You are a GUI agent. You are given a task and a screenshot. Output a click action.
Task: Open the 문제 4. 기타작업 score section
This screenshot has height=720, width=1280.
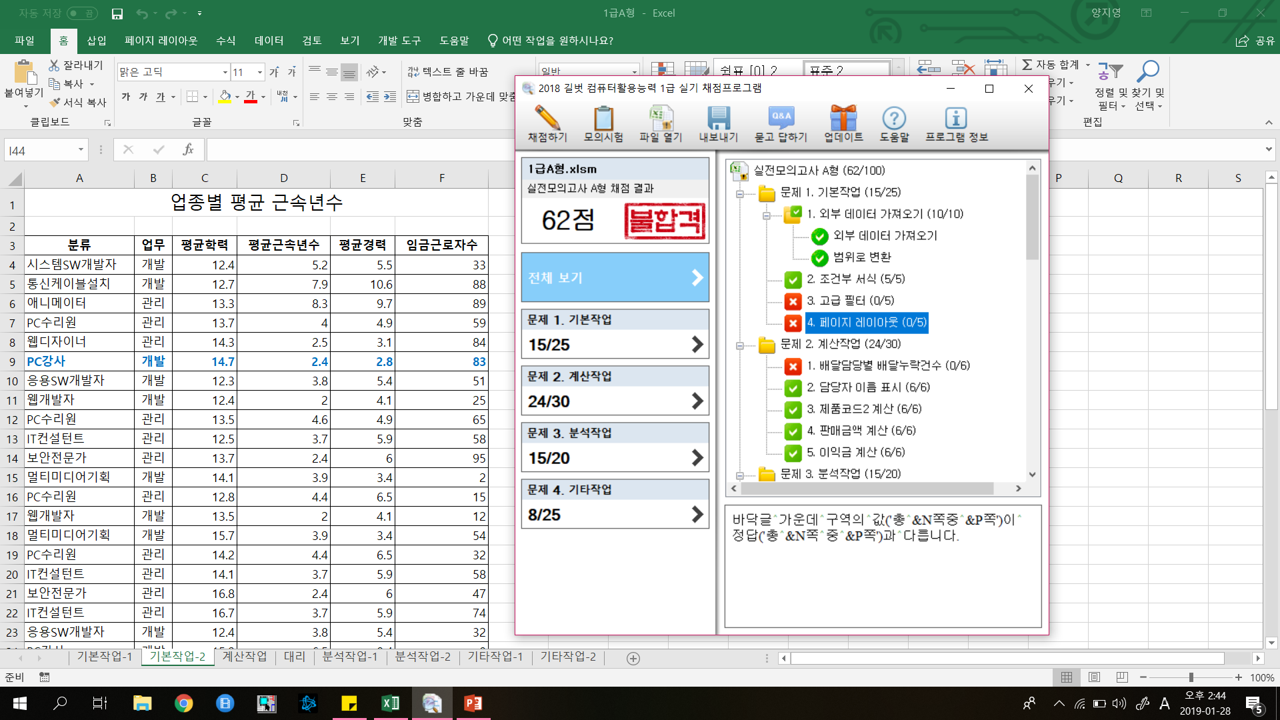click(614, 503)
